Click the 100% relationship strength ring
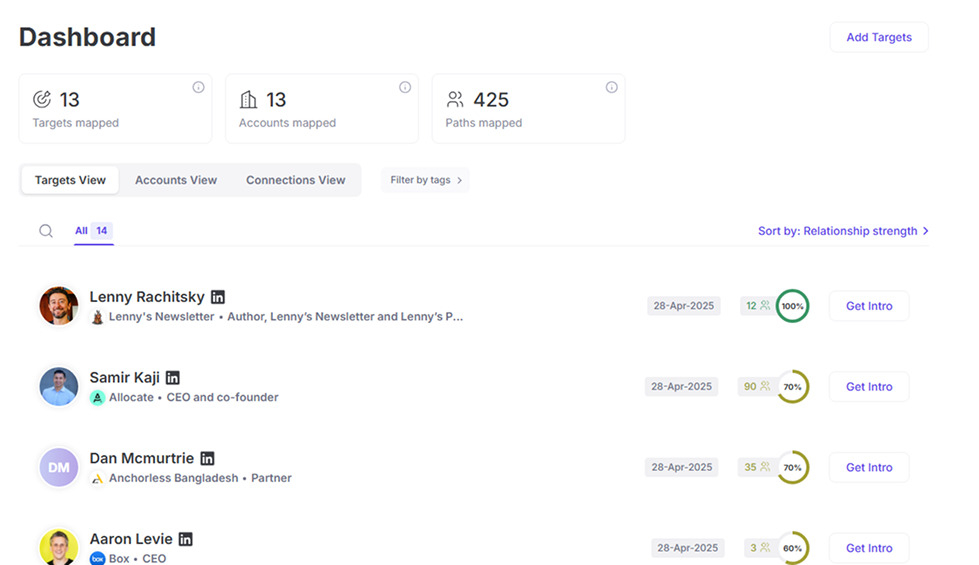This screenshot has height=565, width=979. (x=792, y=306)
